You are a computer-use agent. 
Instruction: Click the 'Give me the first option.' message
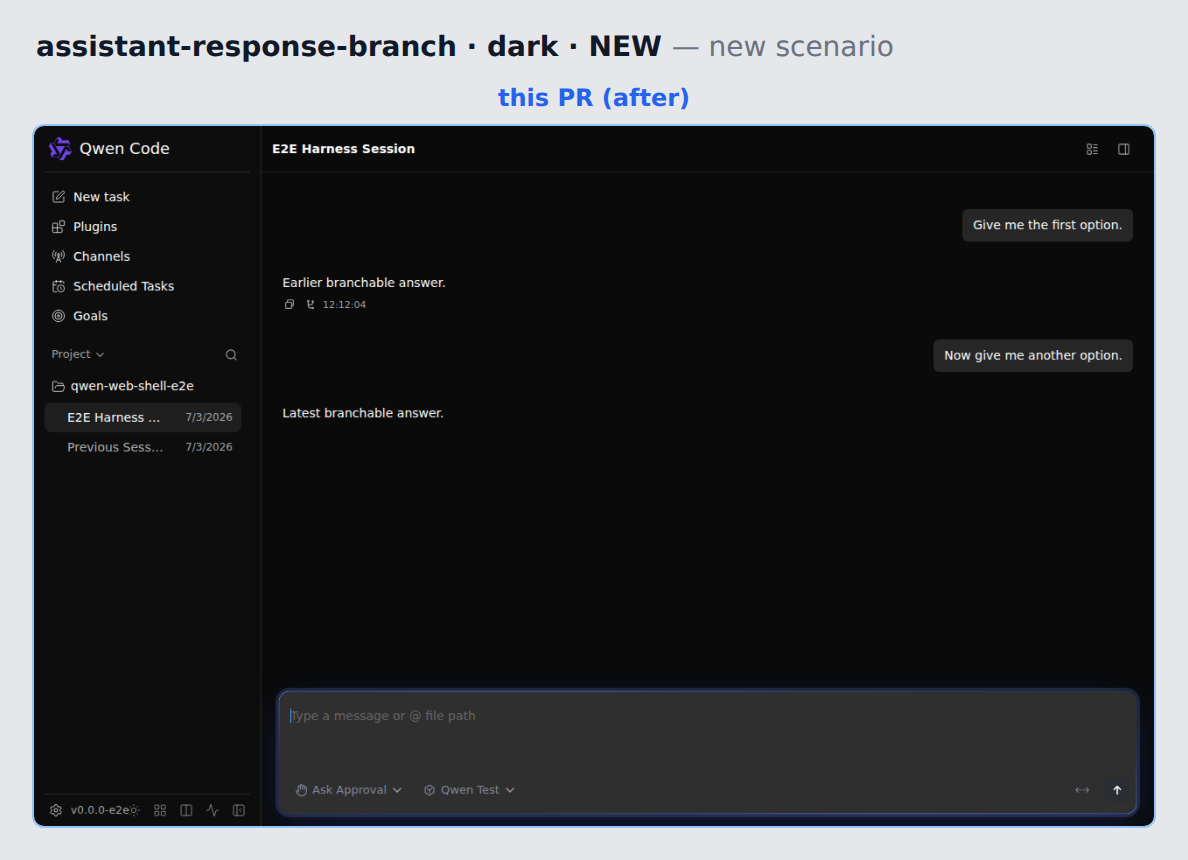coord(1047,225)
